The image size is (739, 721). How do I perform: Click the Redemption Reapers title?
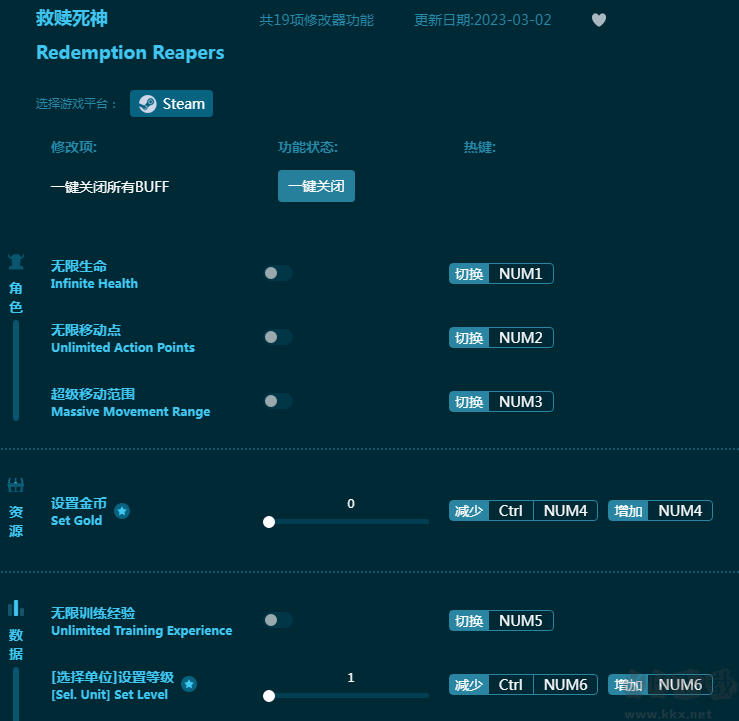pyautogui.click(x=130, y=53)
